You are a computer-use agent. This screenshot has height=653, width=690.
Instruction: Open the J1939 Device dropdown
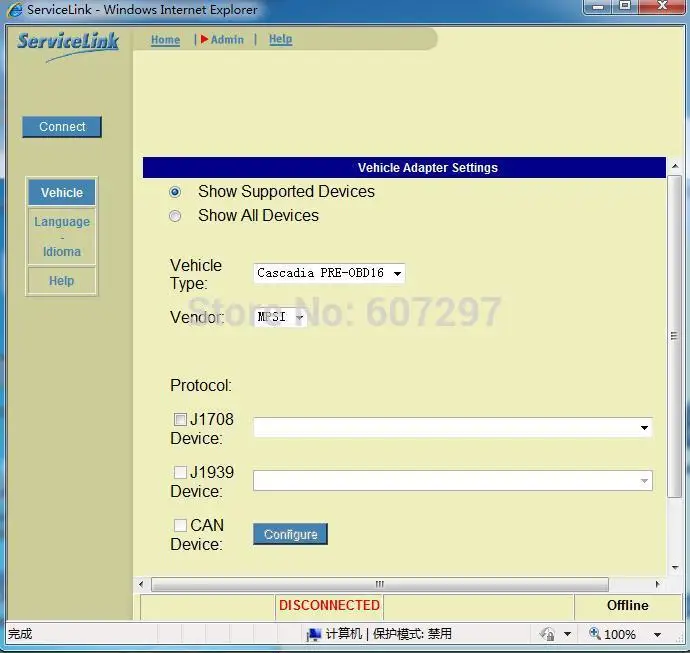coord(453,481)
